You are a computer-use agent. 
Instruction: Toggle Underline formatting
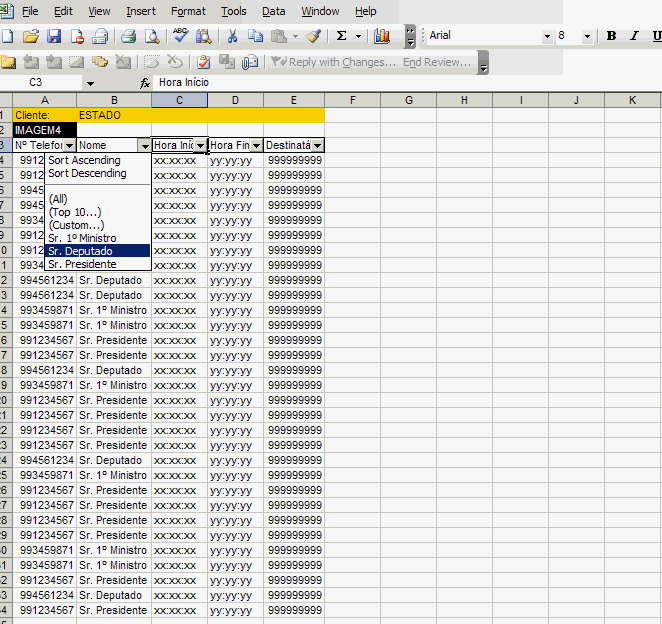[x=655, y=36]
